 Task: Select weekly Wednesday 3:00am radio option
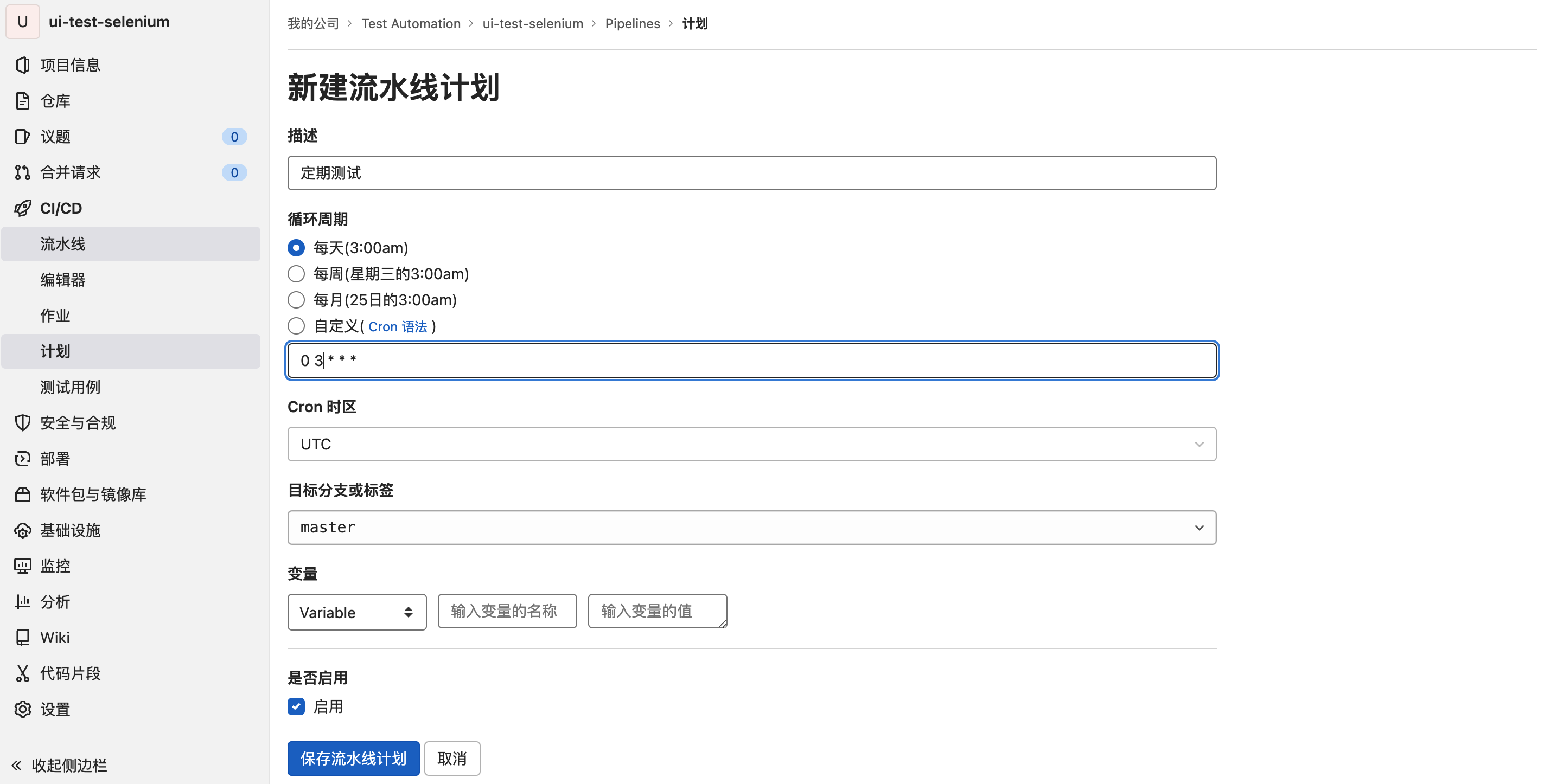point(296,274)
